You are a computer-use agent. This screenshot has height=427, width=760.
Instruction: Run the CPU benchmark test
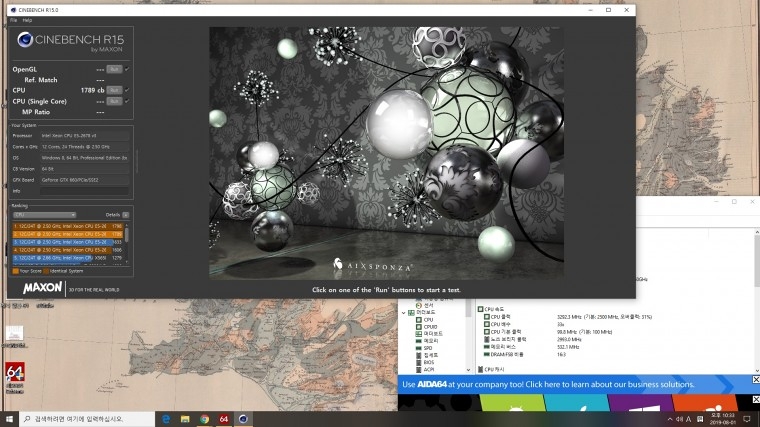click(114, 90)
